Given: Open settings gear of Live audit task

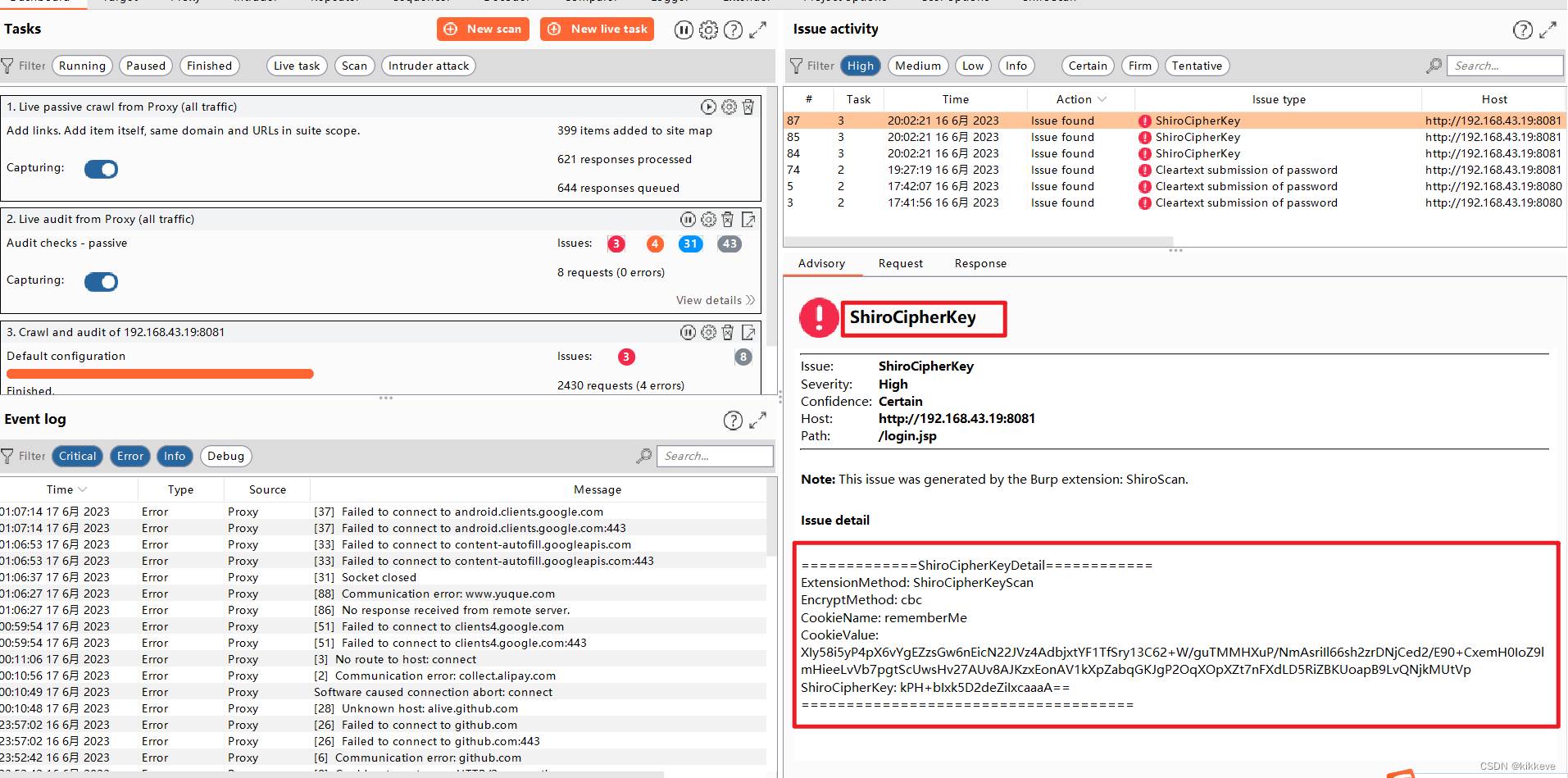Looking at the screenshot, I should point(708,219).
